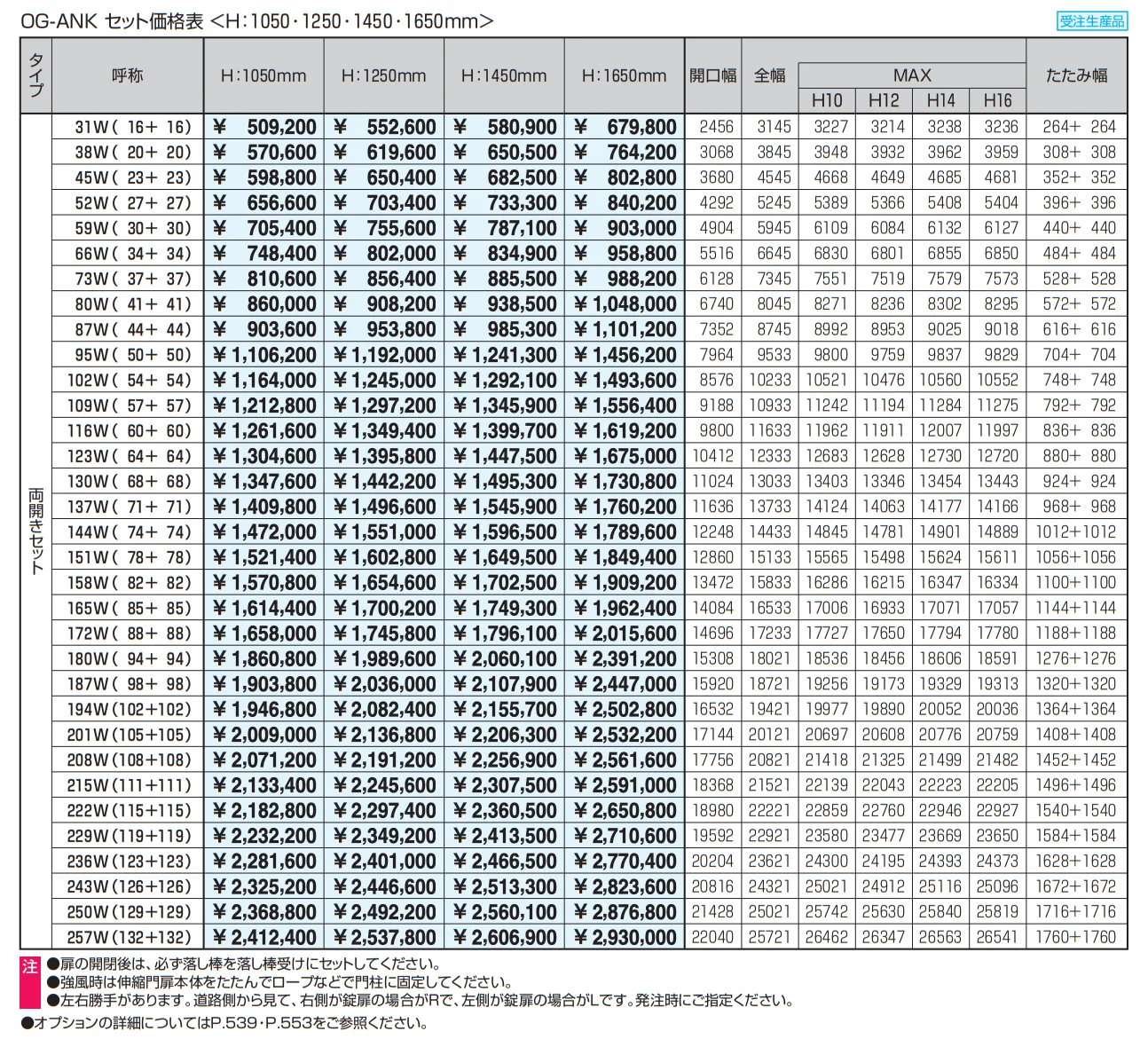Select row label 257W(132+132)
The width and height of the screenshot is (1148, 1047).
coord(130,938)
